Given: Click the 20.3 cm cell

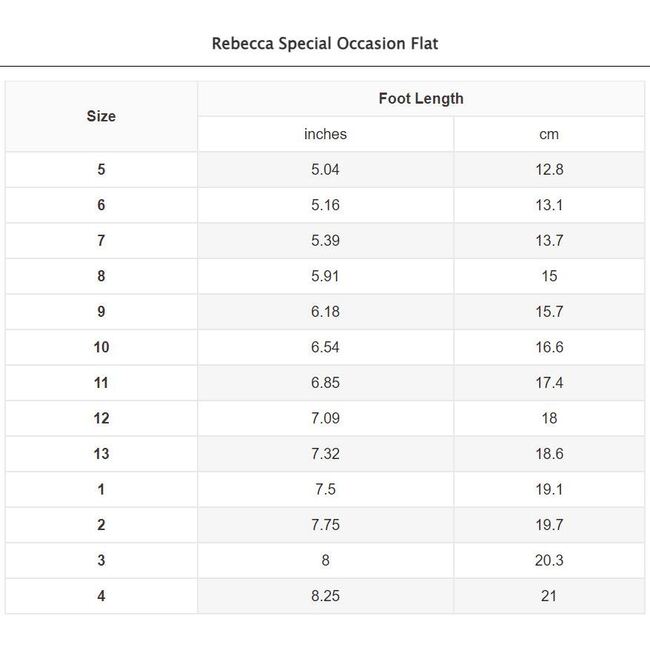Looking at the screenshot, I should (549, 560).
